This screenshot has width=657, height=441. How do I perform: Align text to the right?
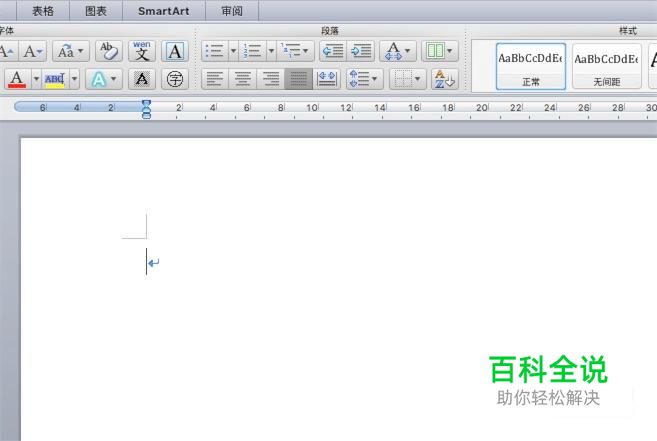click(271, 79)
